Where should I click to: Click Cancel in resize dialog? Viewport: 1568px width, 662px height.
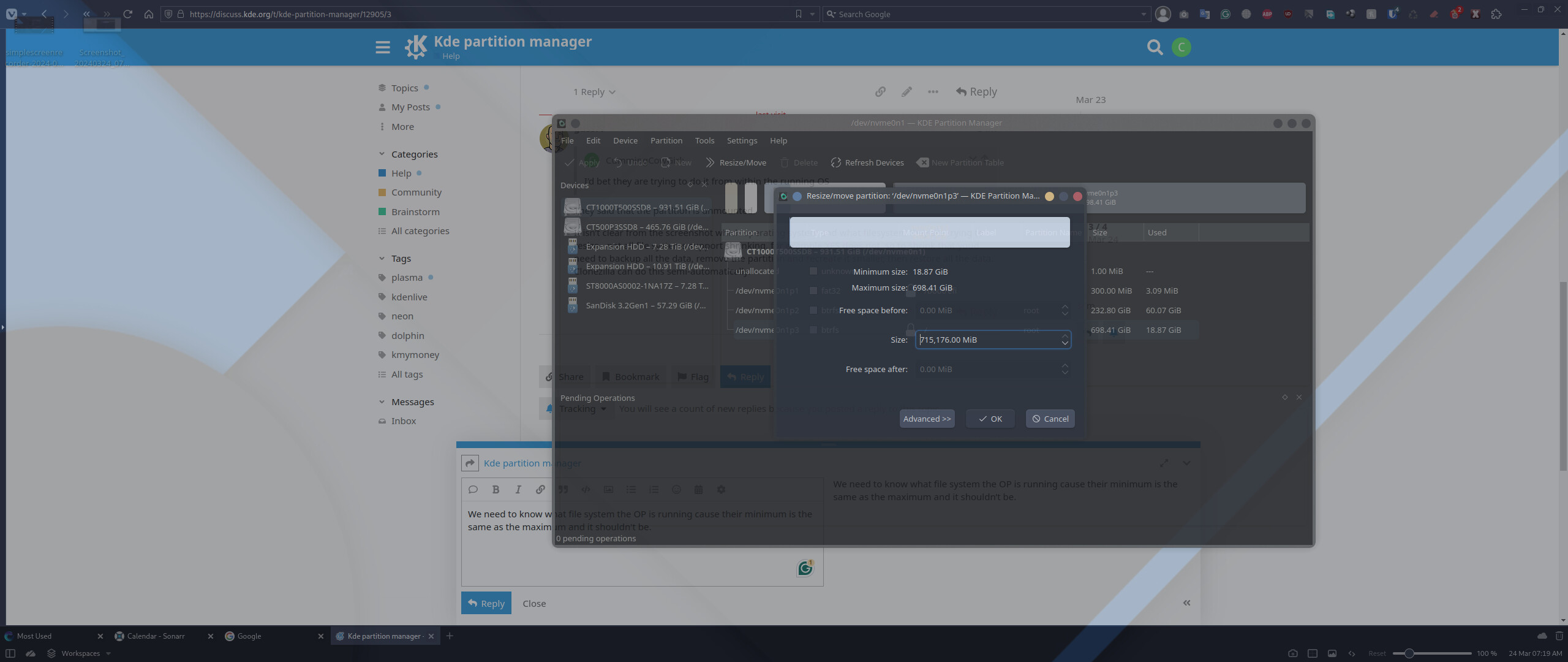1050,419
